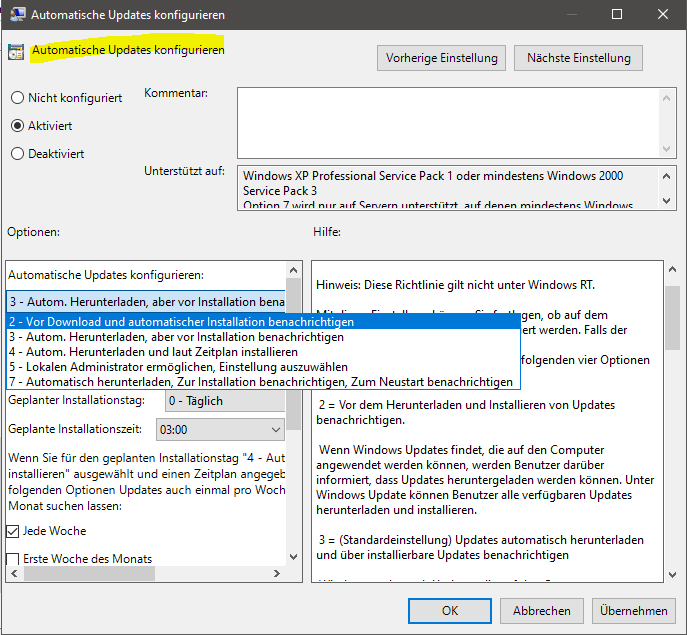Choose option 4 - laut Zeitplan installieren

tap(263, 352)
